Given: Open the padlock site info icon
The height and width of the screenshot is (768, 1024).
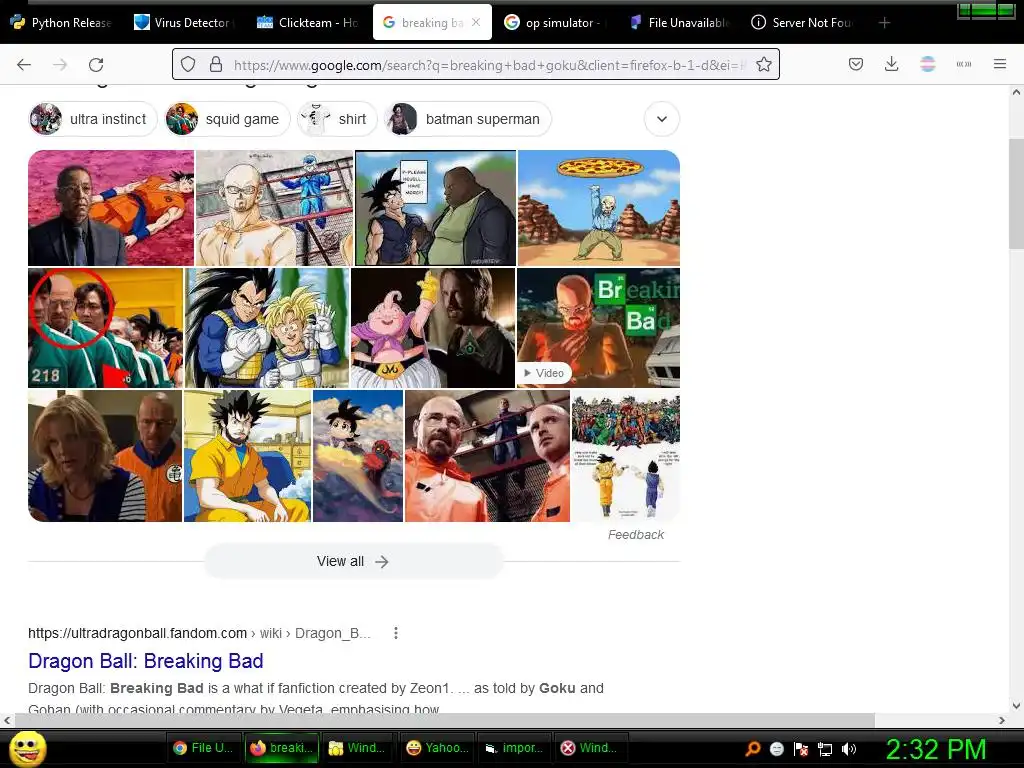Looking at the screenshot, I should (x=216, y=64).
